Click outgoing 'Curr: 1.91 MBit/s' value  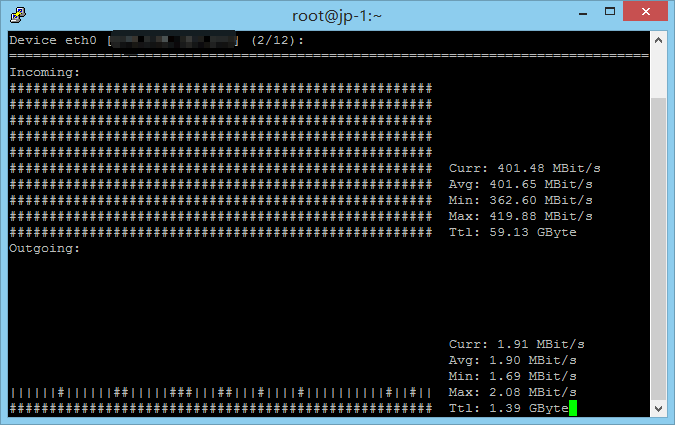click(x=517, y=344)
